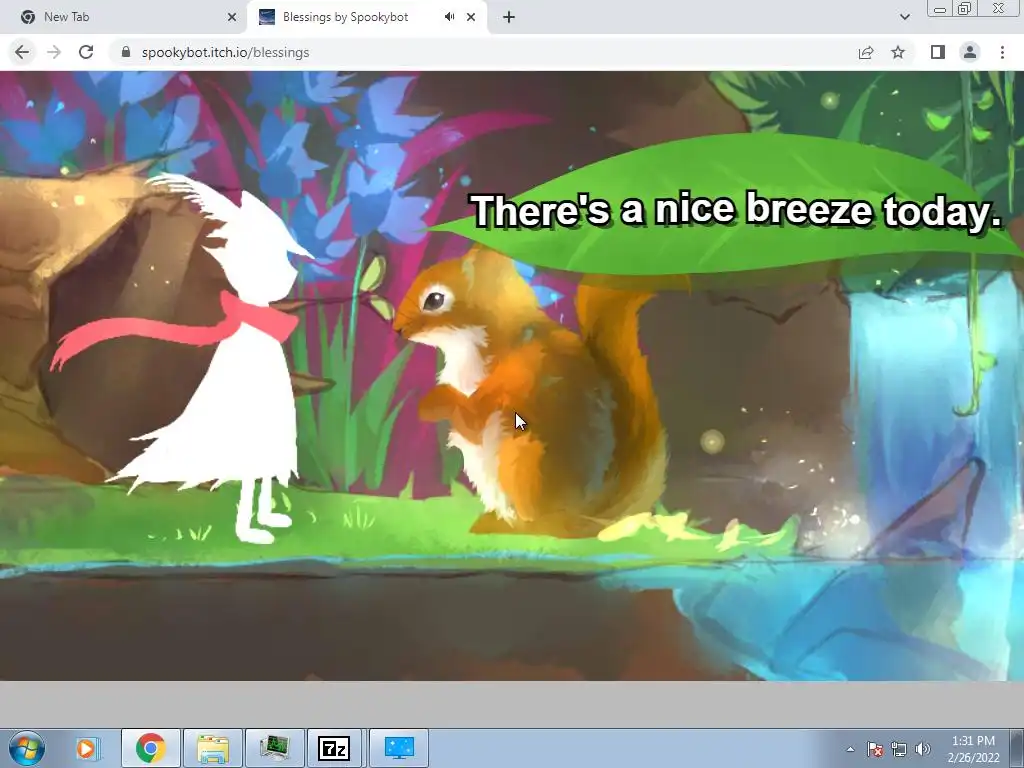The width and height of the screenshot is (1024, 768).
Task: View site information via lock icon
Action: click(126, 52)
